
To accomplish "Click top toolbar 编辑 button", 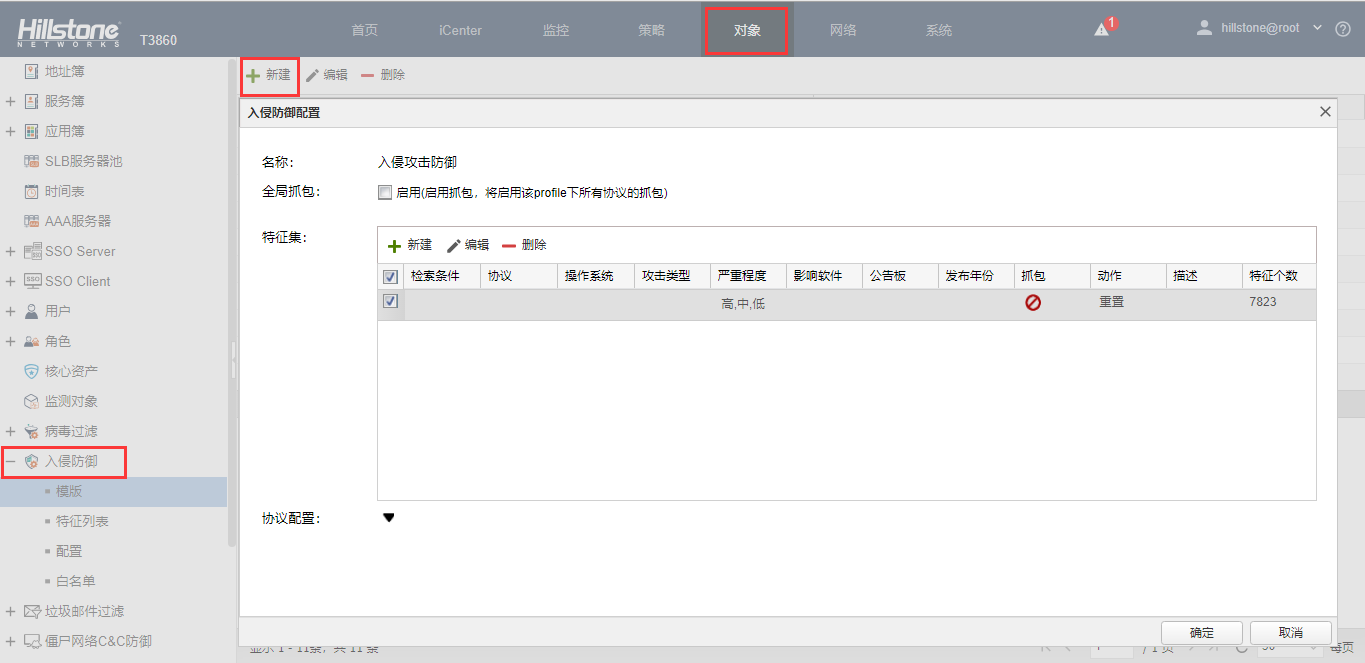I will (327, 75).
